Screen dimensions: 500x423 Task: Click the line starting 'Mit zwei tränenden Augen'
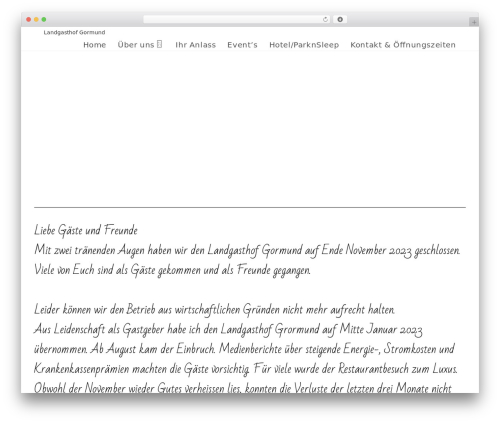coord(247,250)
